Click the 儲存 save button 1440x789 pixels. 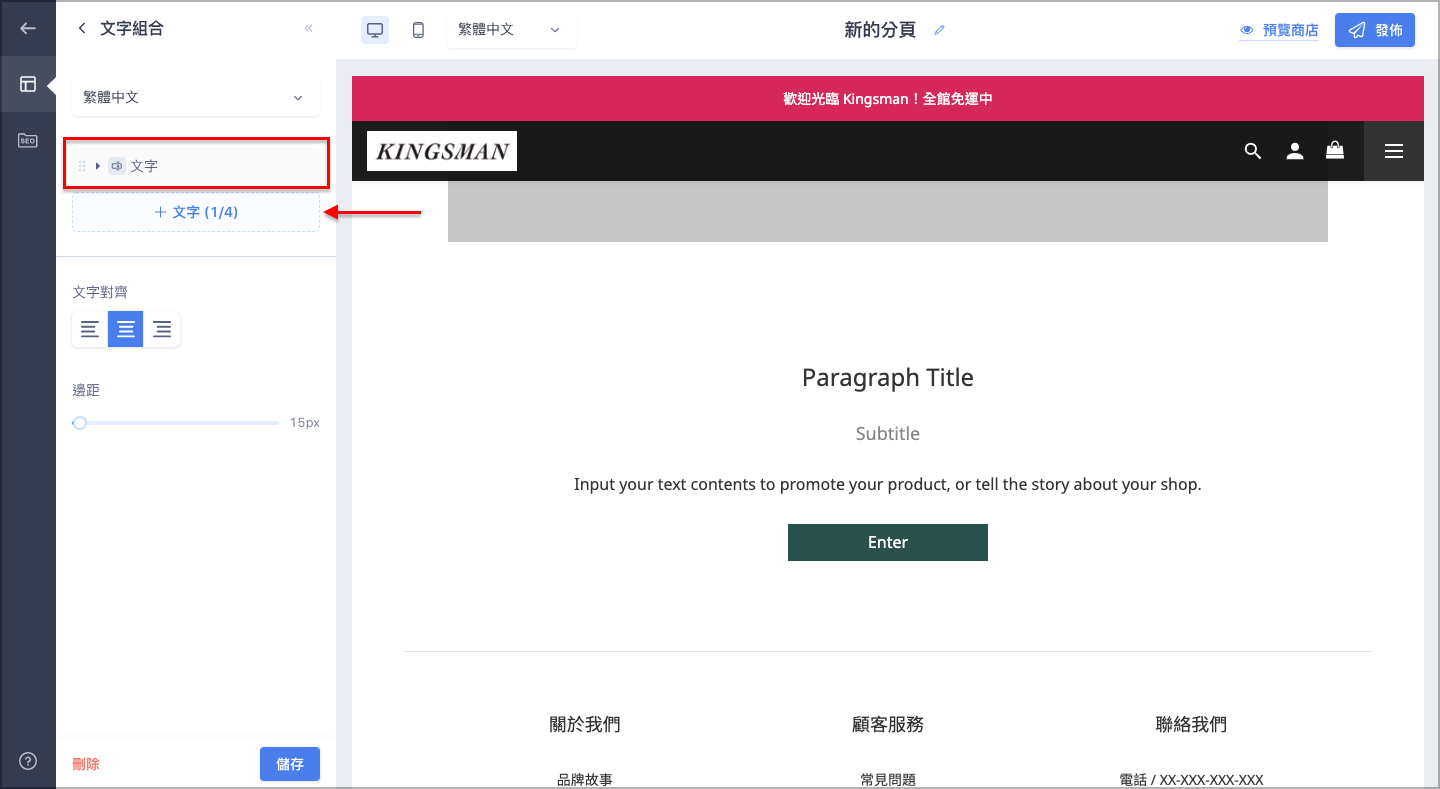[290, 764]
